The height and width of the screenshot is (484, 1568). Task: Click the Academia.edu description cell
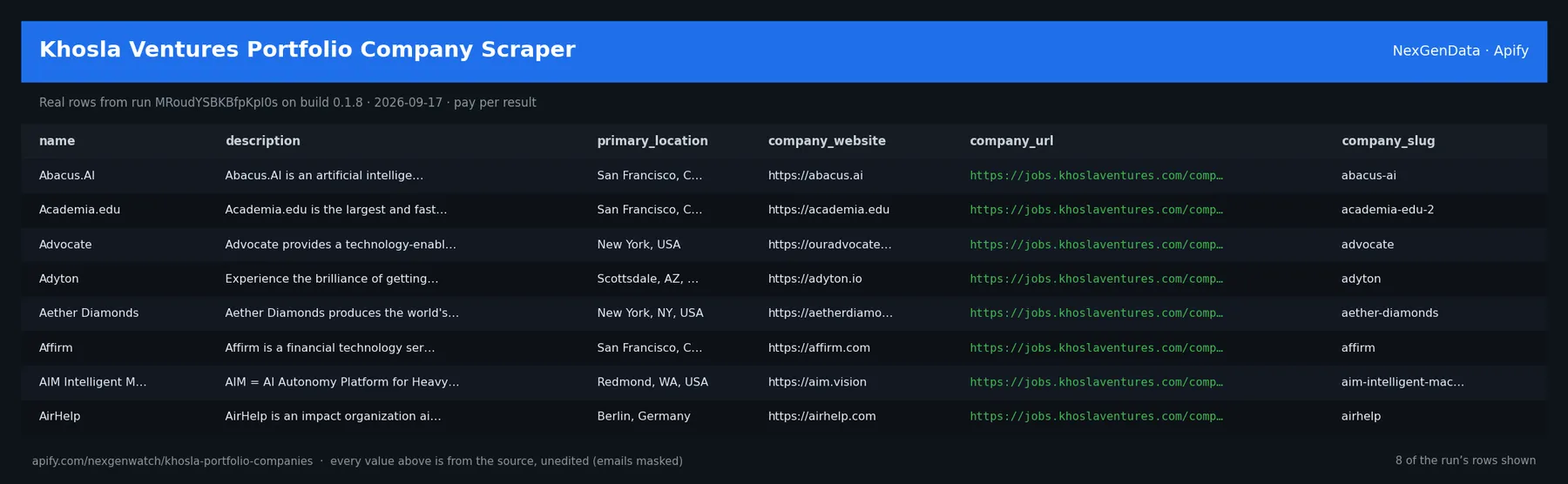336,210
